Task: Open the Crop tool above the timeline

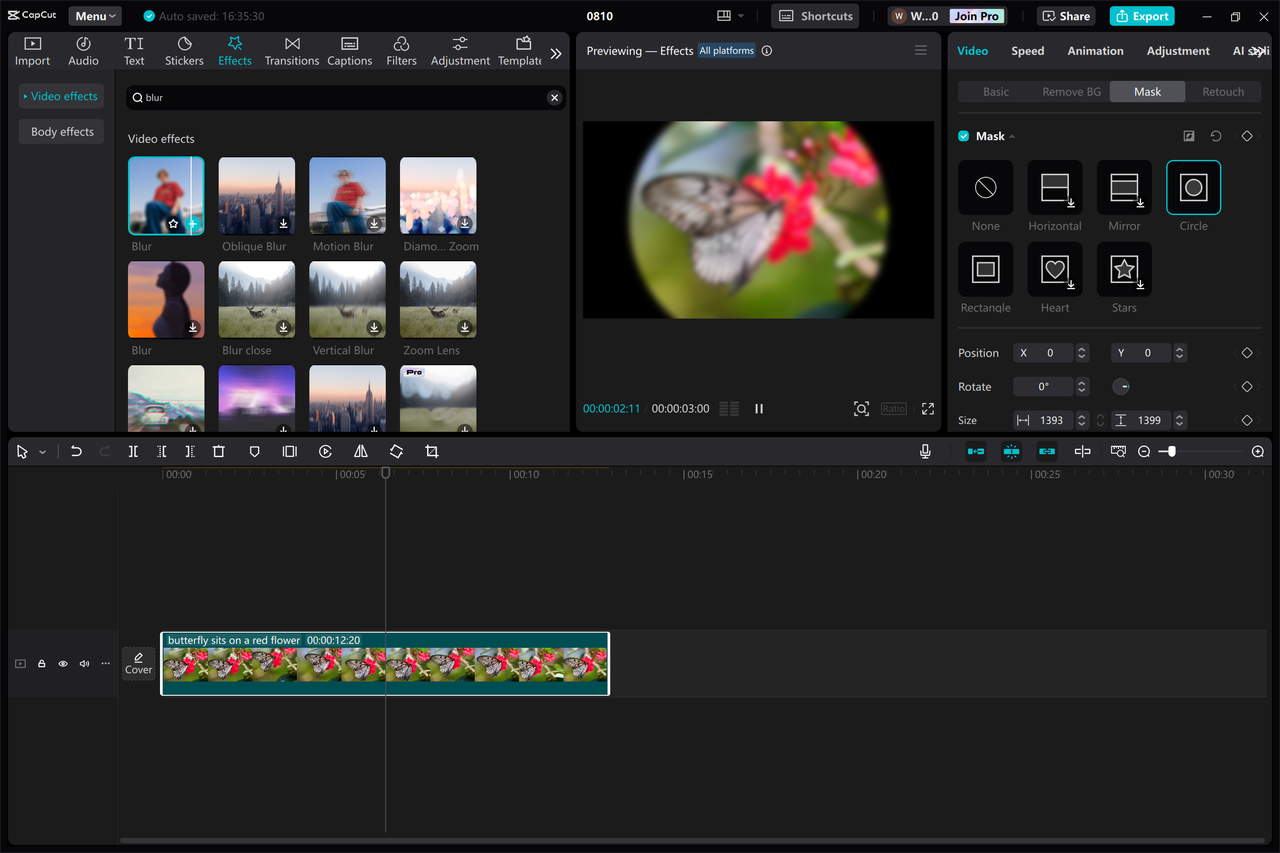Action: (x=431, y=451)
